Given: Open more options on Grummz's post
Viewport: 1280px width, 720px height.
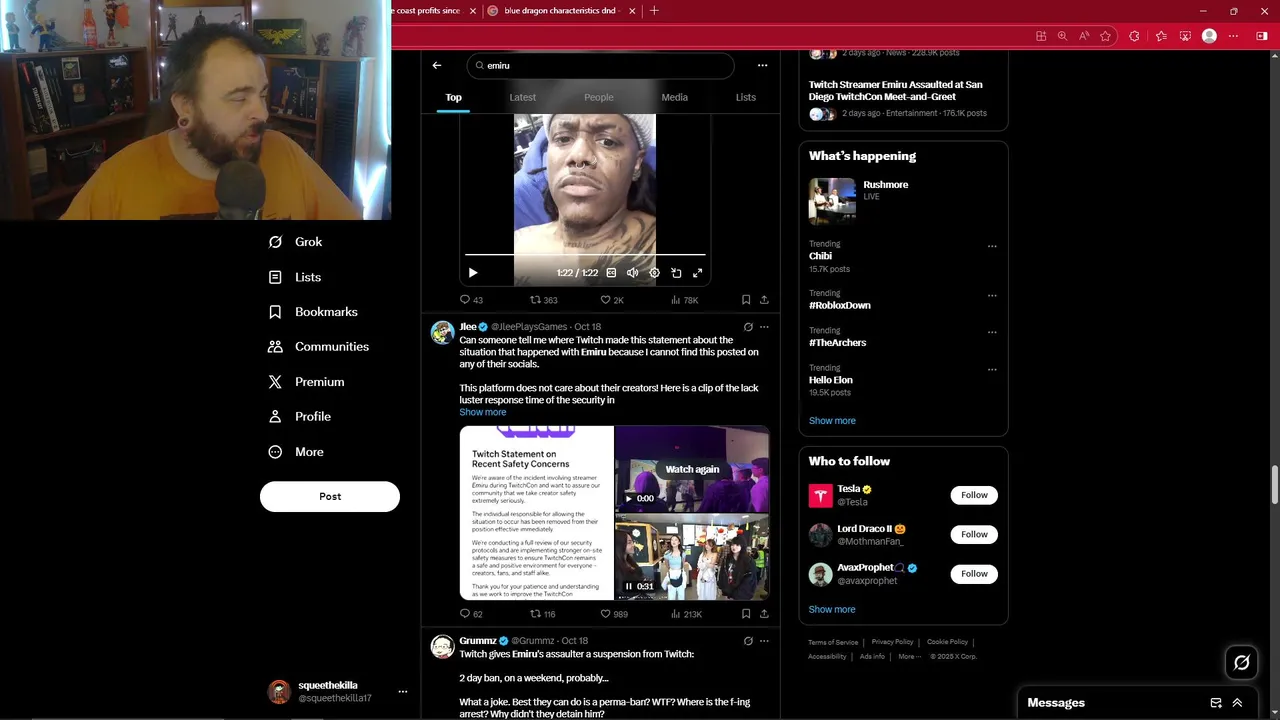Looking at the screenshot, I should (764, 641).
